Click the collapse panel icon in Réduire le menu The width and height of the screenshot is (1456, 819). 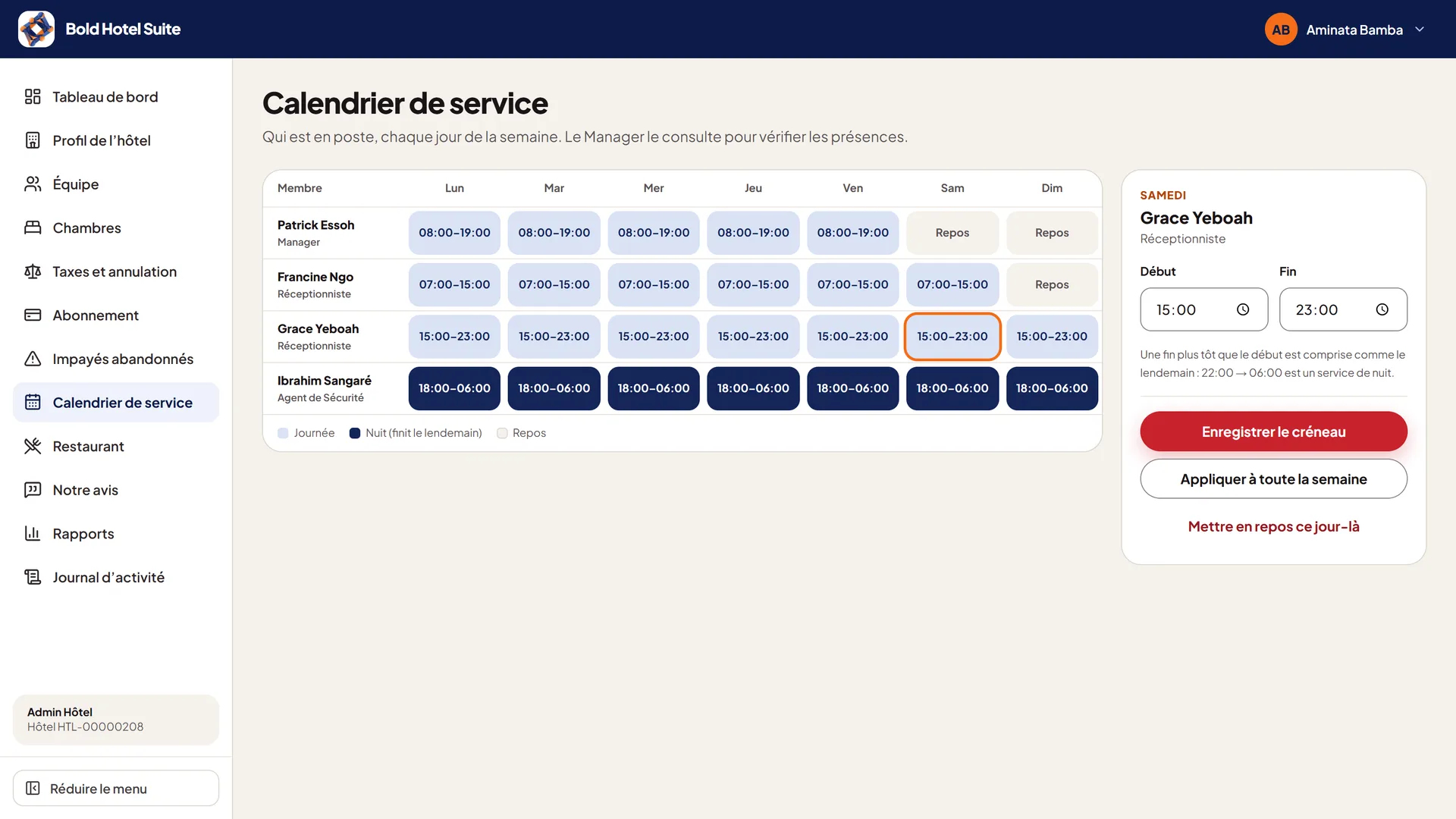click(33, 789)
